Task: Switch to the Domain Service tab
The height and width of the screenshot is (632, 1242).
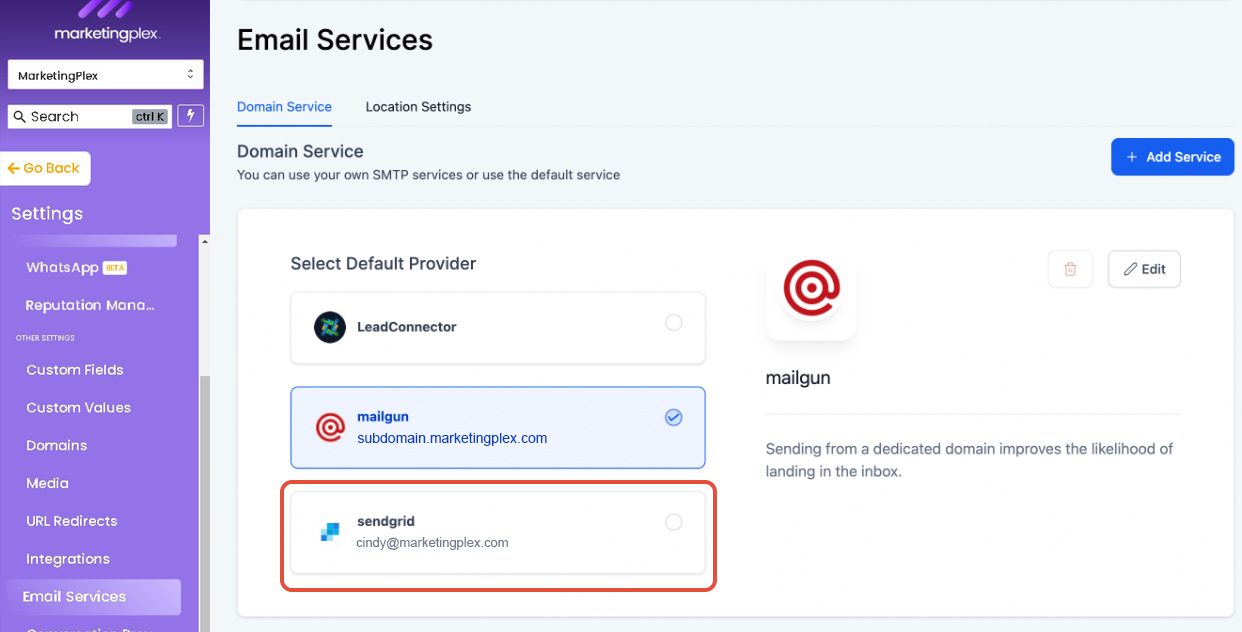Action: point(284,107)
